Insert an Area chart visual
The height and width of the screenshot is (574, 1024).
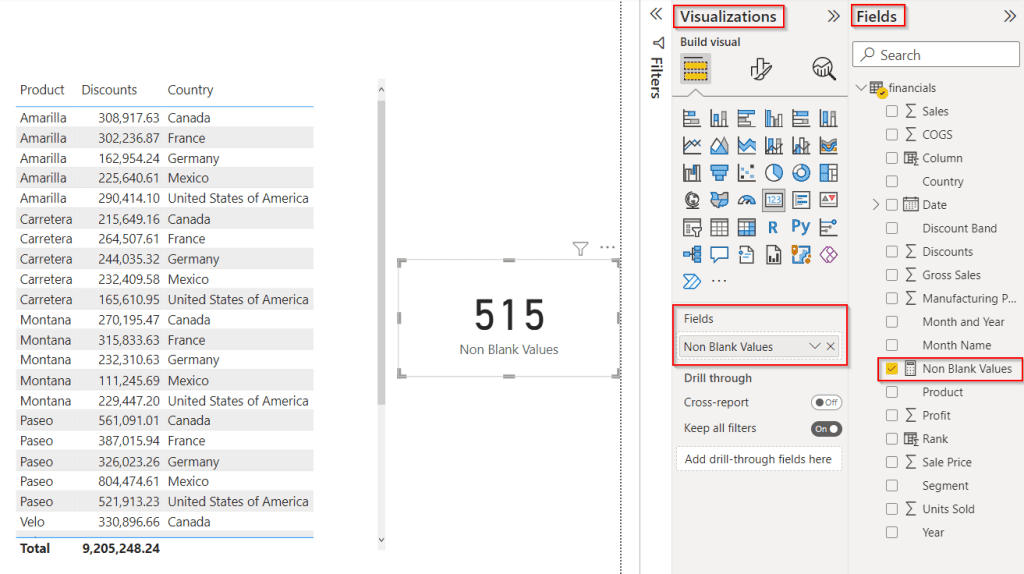tap(719, 146)
